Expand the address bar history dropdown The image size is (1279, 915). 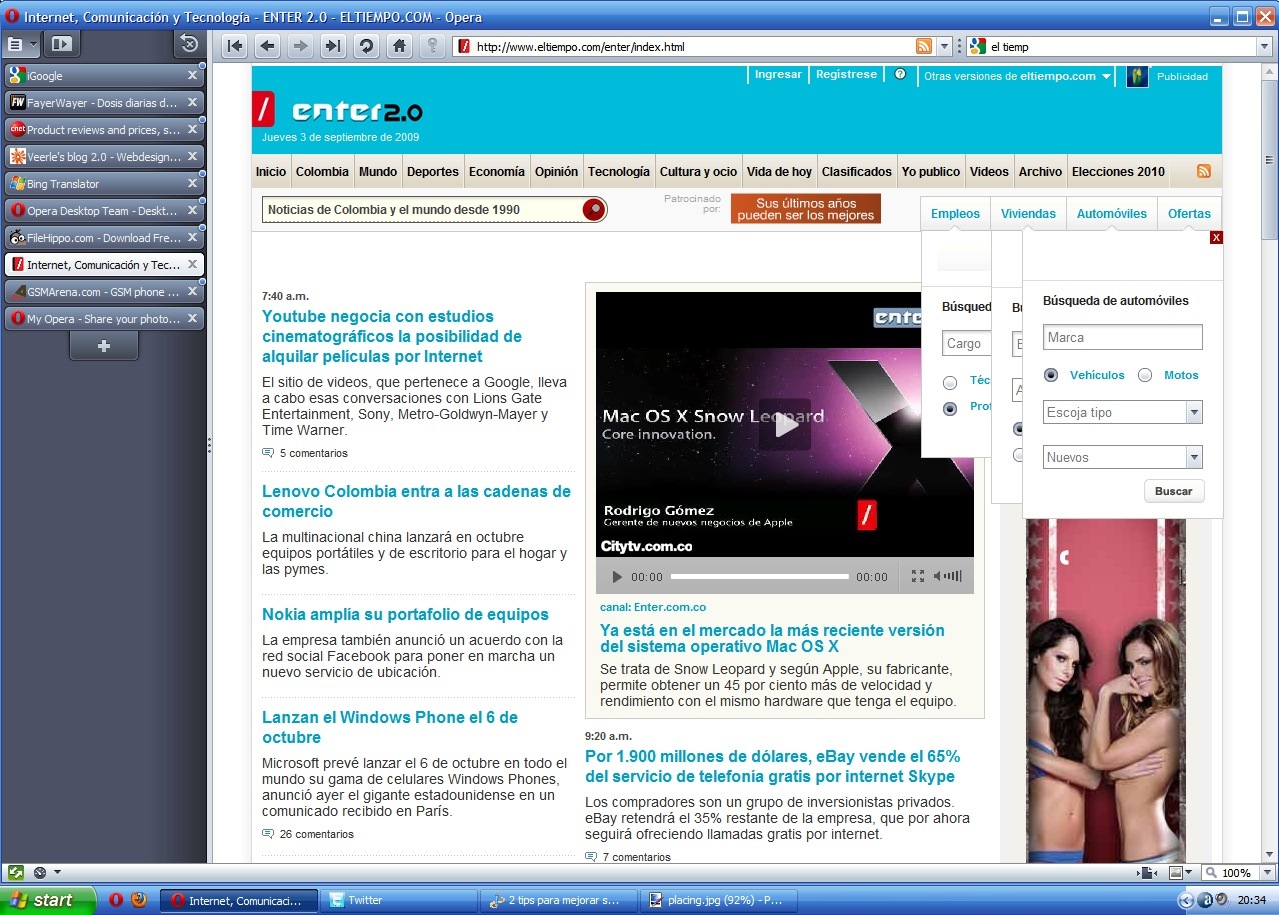tap(945, 46)
